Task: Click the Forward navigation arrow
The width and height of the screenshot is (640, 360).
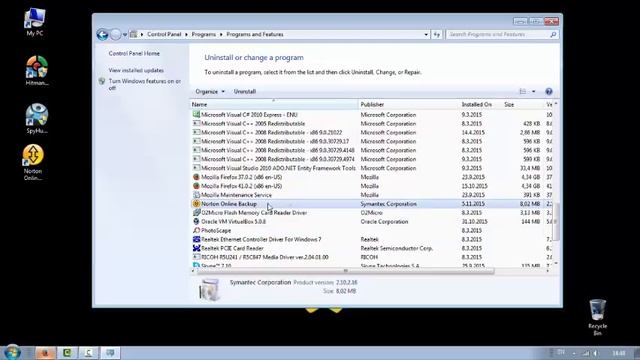Action: pos(116,35)
